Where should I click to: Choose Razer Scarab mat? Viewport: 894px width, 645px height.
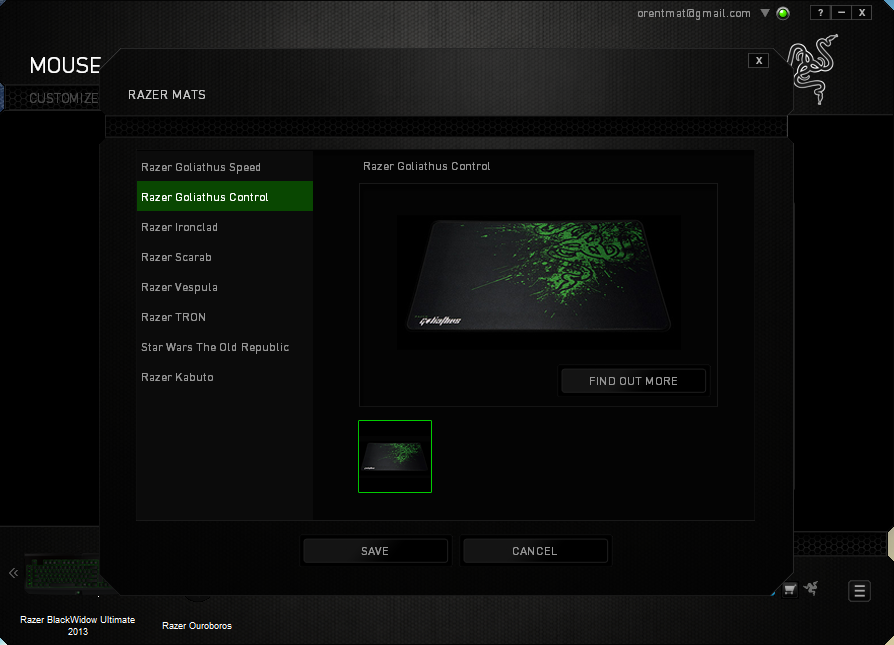tap(225, 257)
